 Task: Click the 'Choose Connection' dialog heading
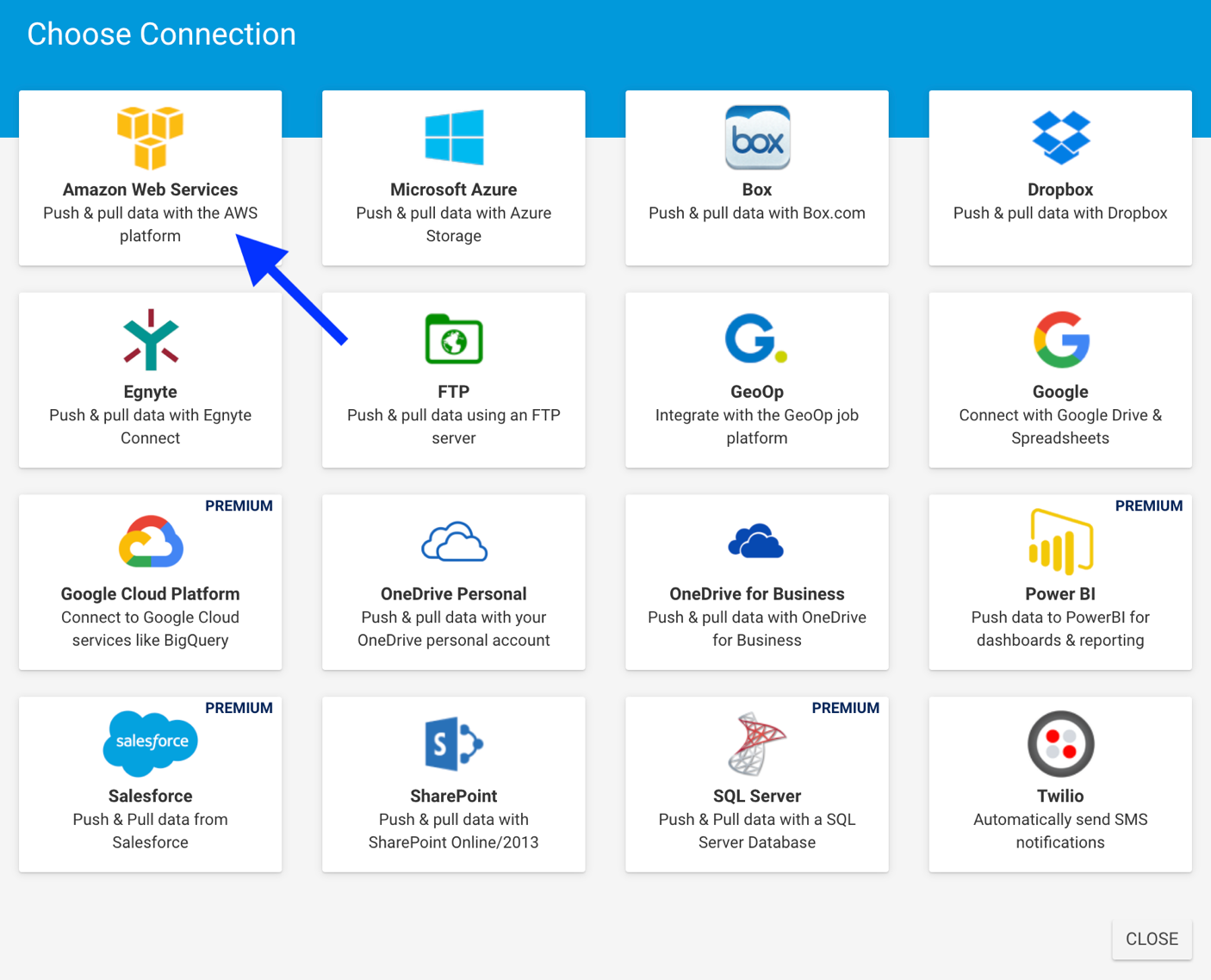coord(162,34)
